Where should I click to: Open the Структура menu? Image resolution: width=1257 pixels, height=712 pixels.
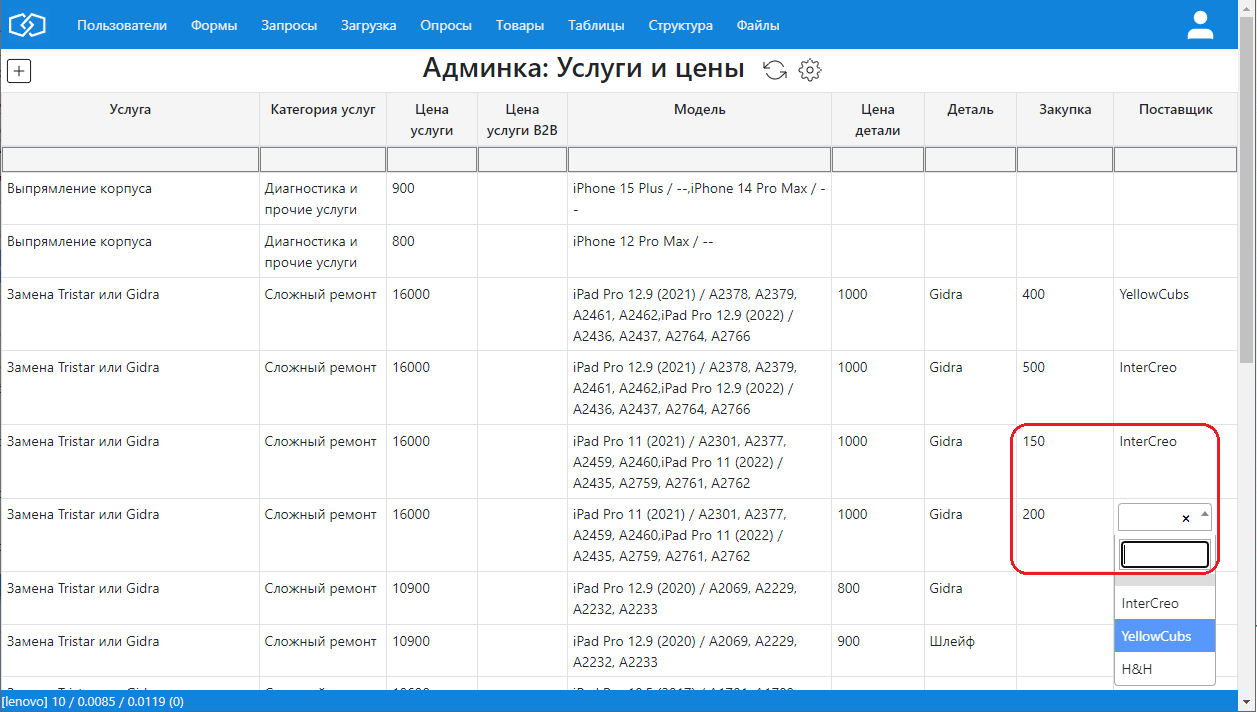pos(681,26)
